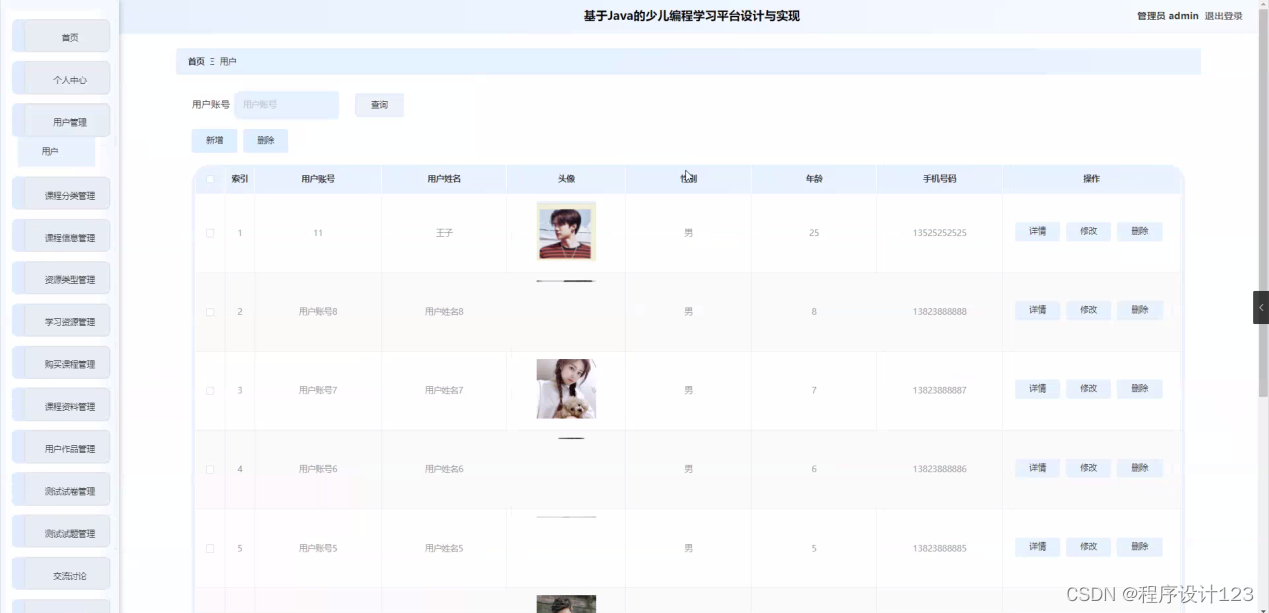Select the 用户 submenu item
Viewport: 1269px width, 613px height.
point(56,152)
